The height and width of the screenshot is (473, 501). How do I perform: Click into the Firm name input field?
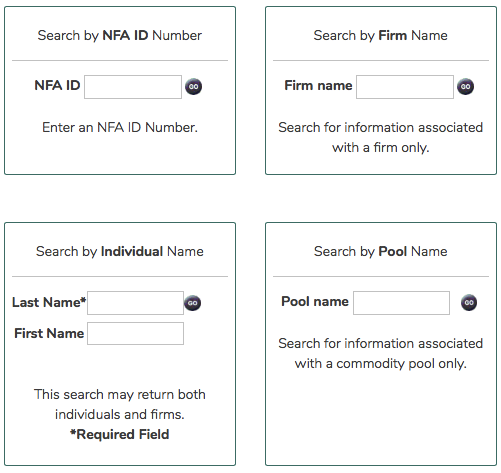pyautogui.click(x=405, y=87)
